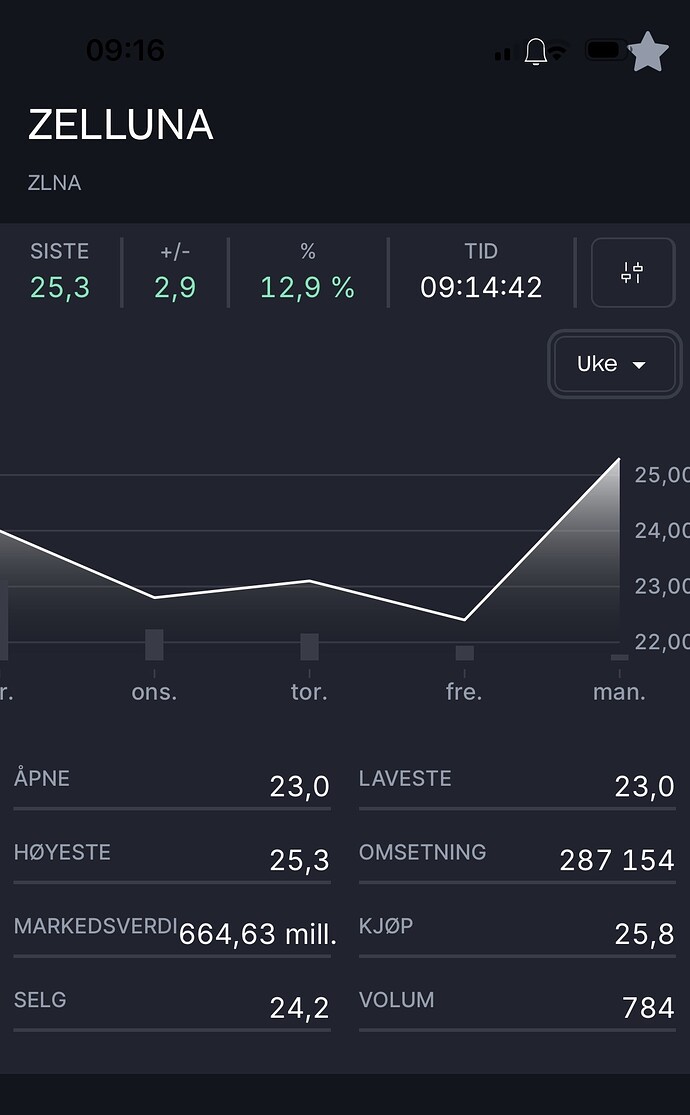This screenshot has height=1115, width=690.
Task: Tap the man. peak on chart
Action: click(619, 459)
